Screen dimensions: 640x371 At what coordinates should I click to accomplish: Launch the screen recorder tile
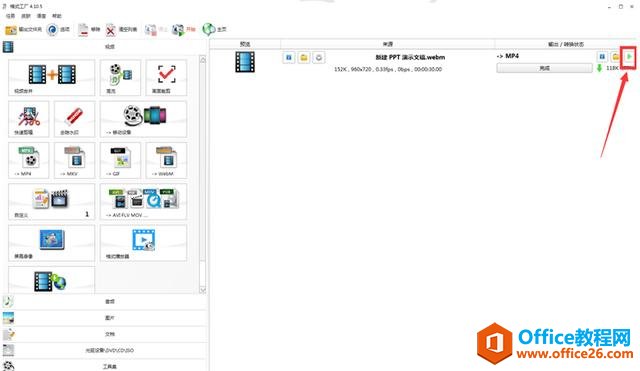[x=51, y=243]
